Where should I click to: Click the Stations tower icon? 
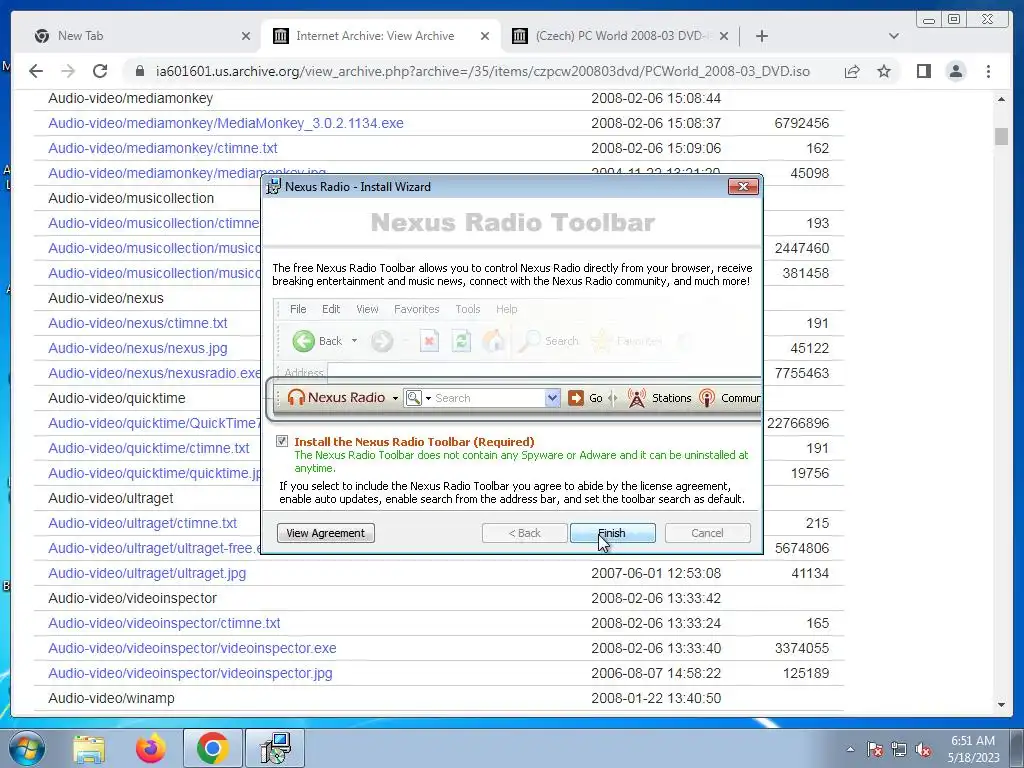637,397
